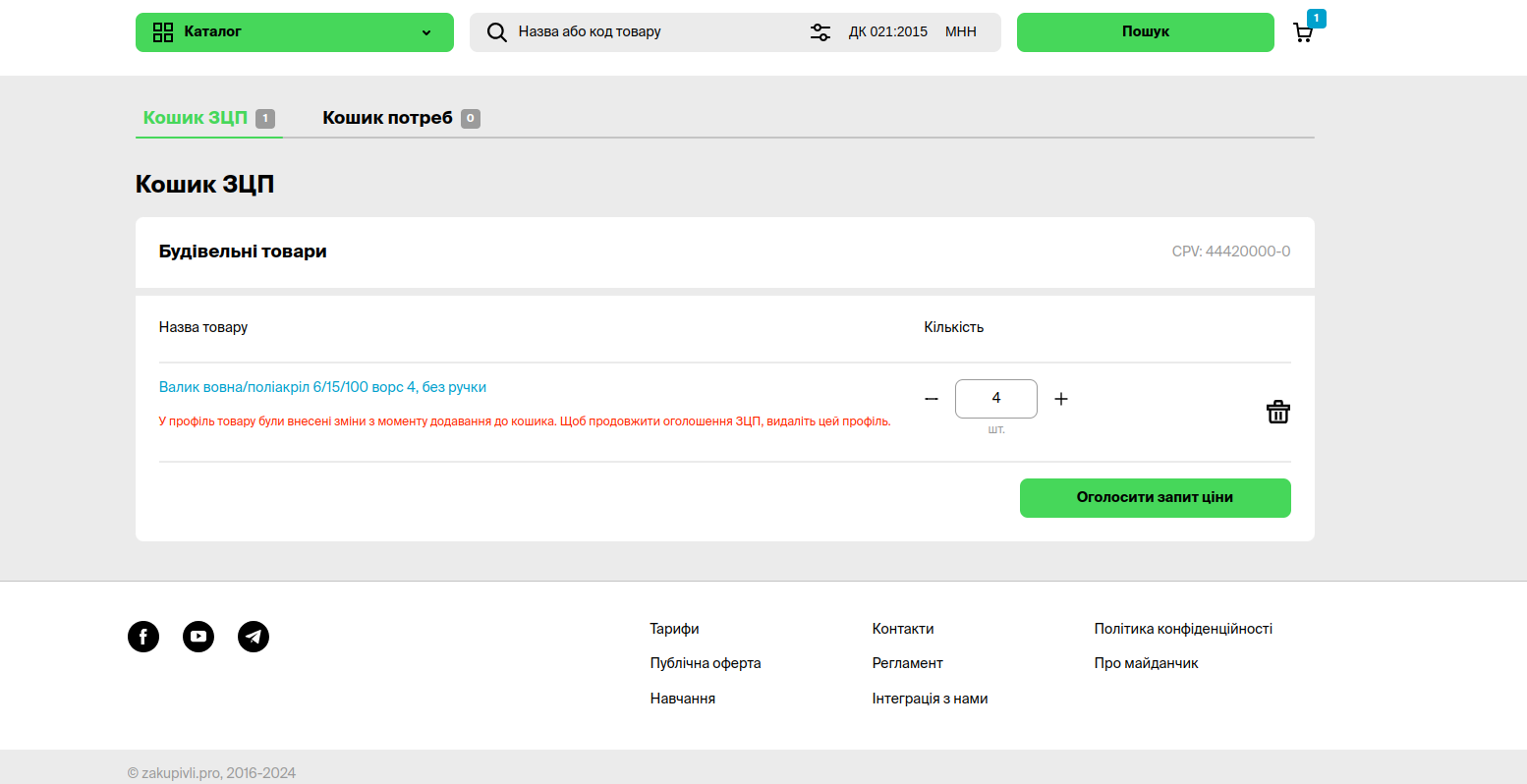This screenshot has width=1527, height=784.
Task: Select ДК 021:2015 classifier option
Action: pos(887,32)
